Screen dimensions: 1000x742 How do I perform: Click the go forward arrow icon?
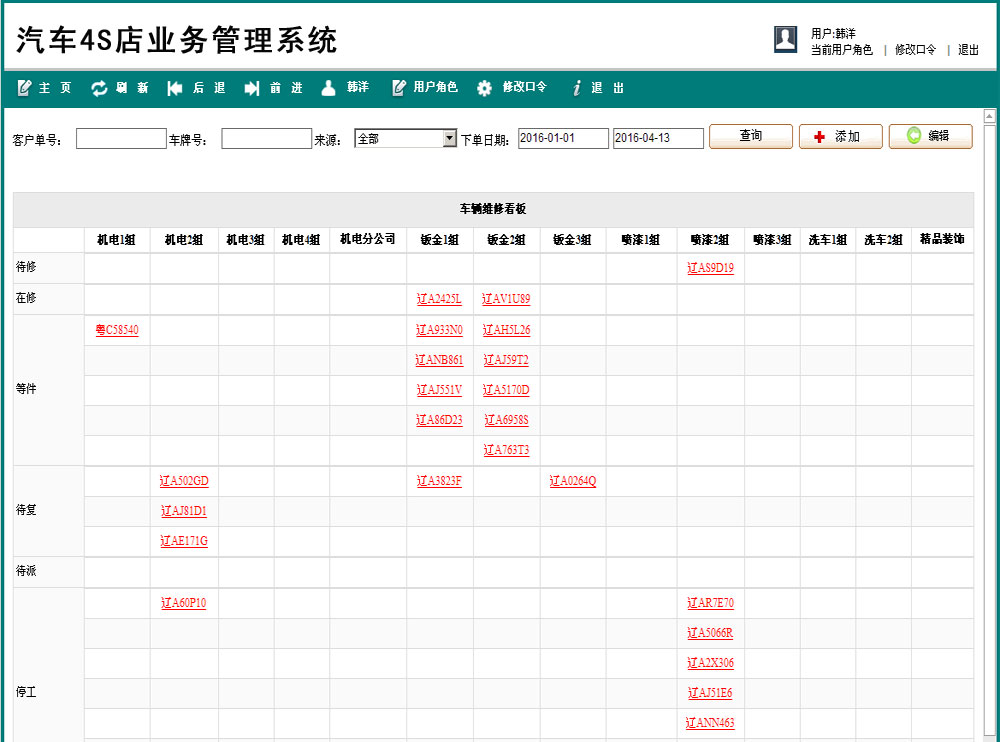[x=252, y=88]
